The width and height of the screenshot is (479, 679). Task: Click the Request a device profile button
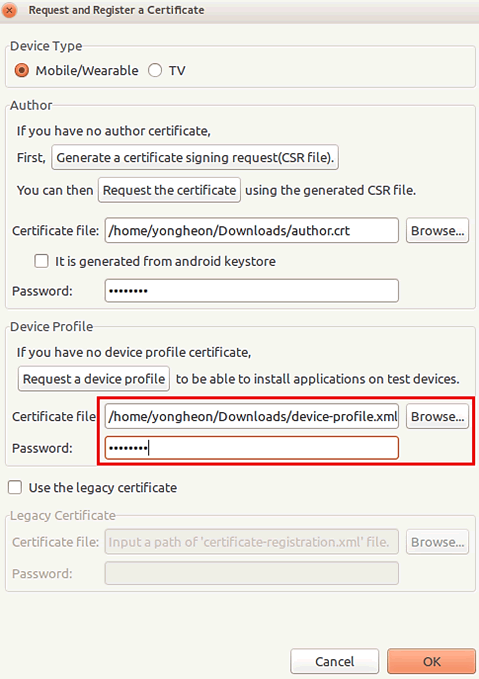pyautogui.click(x=94, y=379)
